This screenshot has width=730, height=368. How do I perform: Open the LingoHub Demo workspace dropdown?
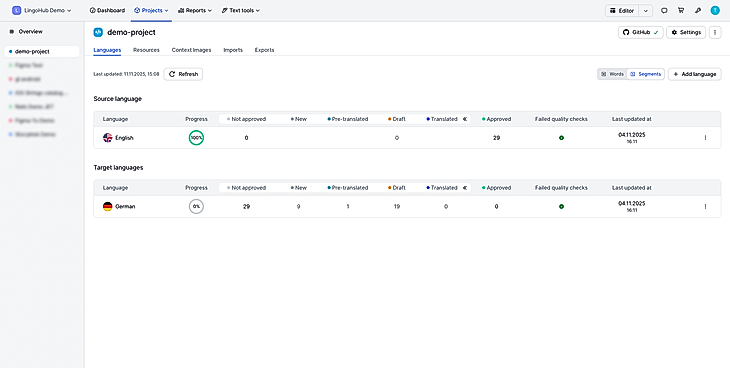41,10
